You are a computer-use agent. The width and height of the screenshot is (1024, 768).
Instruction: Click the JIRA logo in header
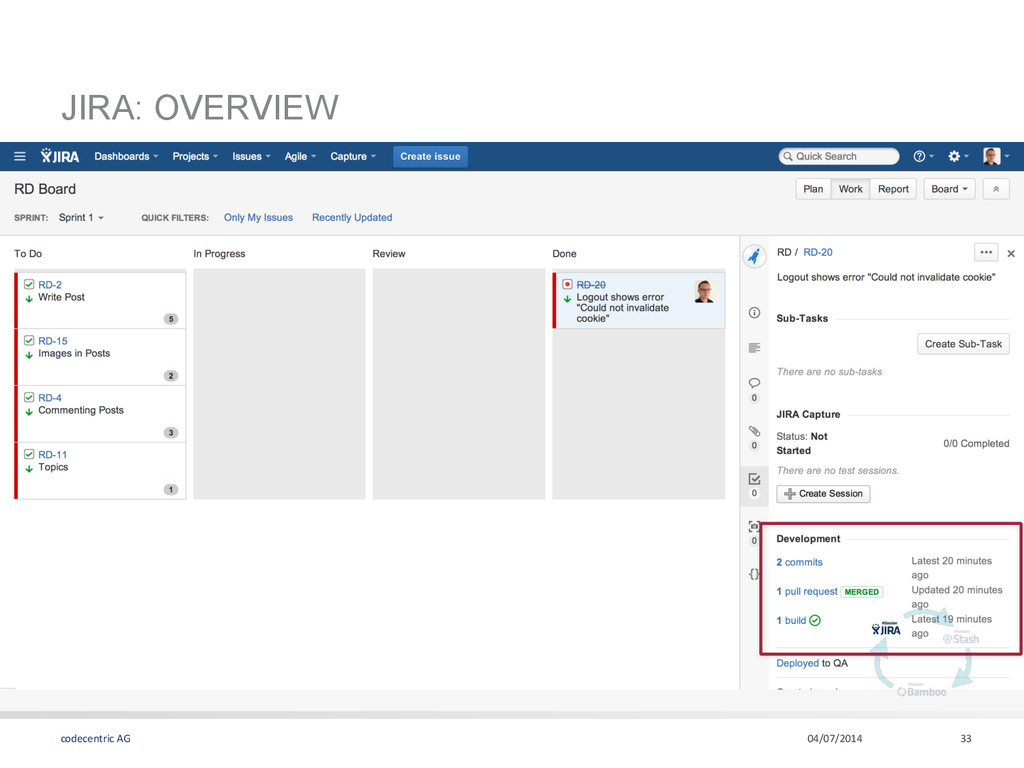click(x=59, y=156)
